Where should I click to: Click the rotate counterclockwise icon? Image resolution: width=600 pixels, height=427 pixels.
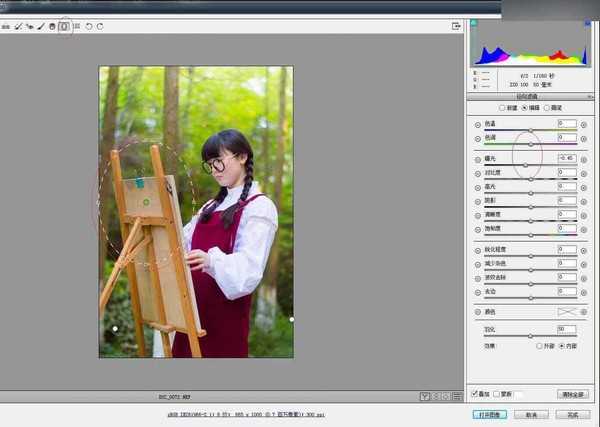pos(89,27)
